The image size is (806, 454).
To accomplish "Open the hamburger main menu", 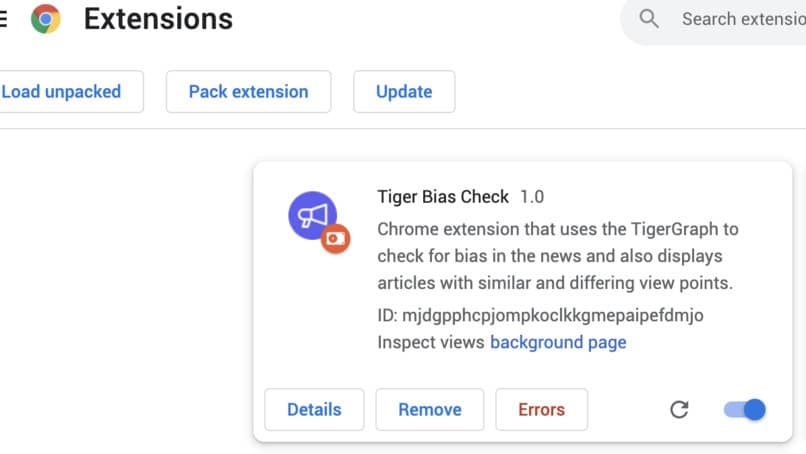I will (3, 19).
